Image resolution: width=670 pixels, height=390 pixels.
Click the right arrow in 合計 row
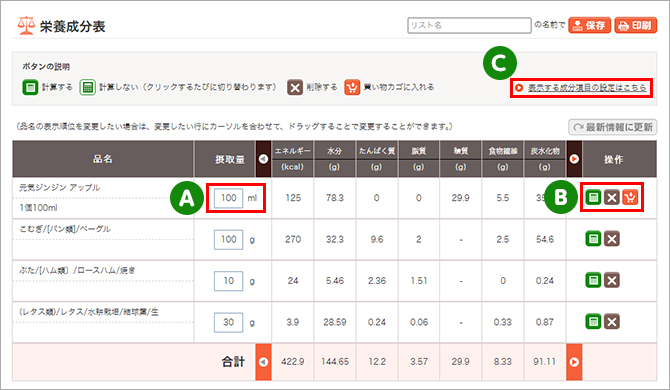[x=574, y=362]
